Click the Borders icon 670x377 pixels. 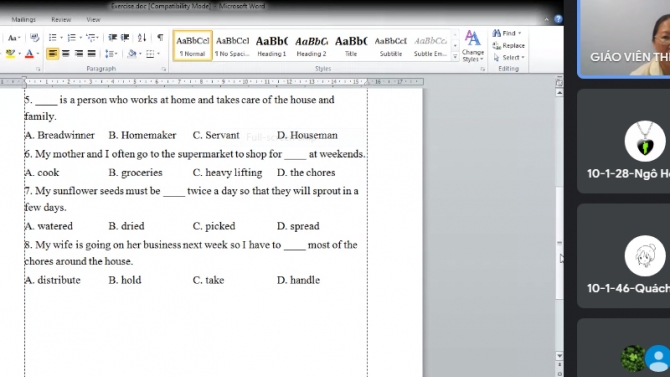point(150,53)
